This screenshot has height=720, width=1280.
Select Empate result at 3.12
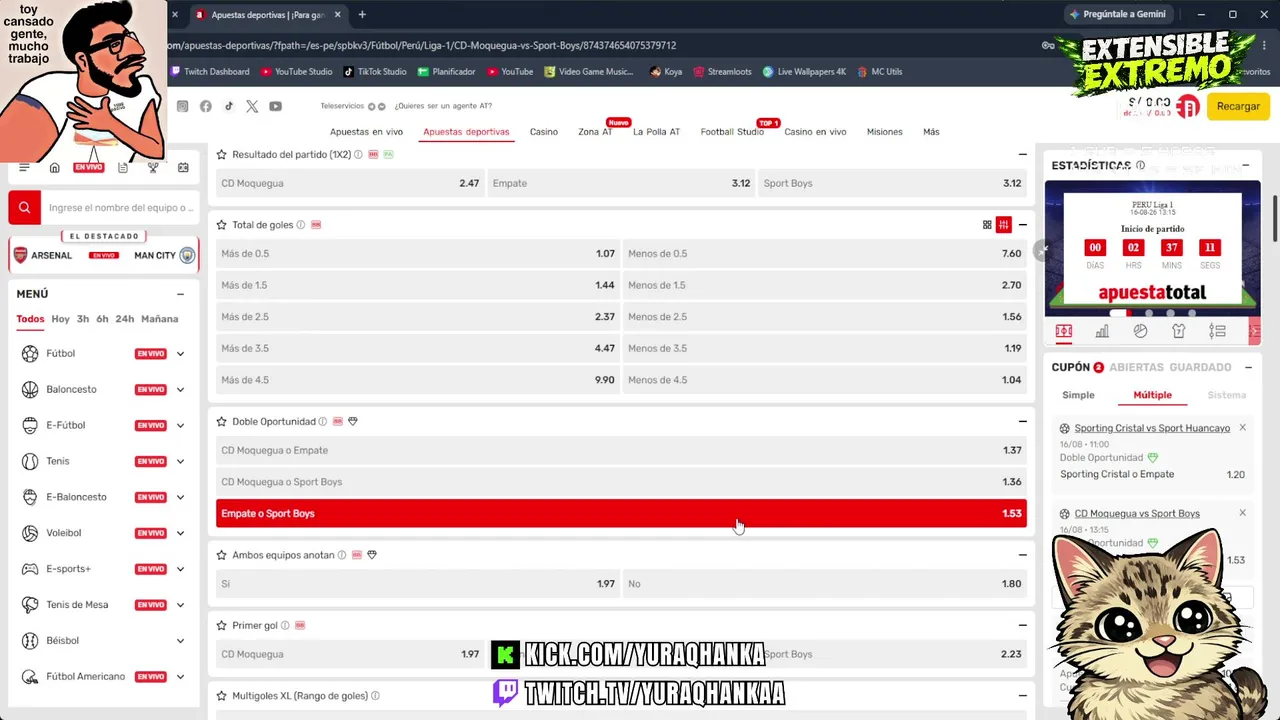point(621,183)
